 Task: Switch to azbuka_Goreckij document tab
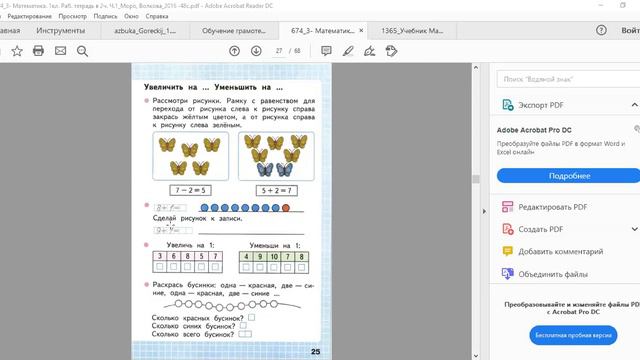[x=145, y=31]
